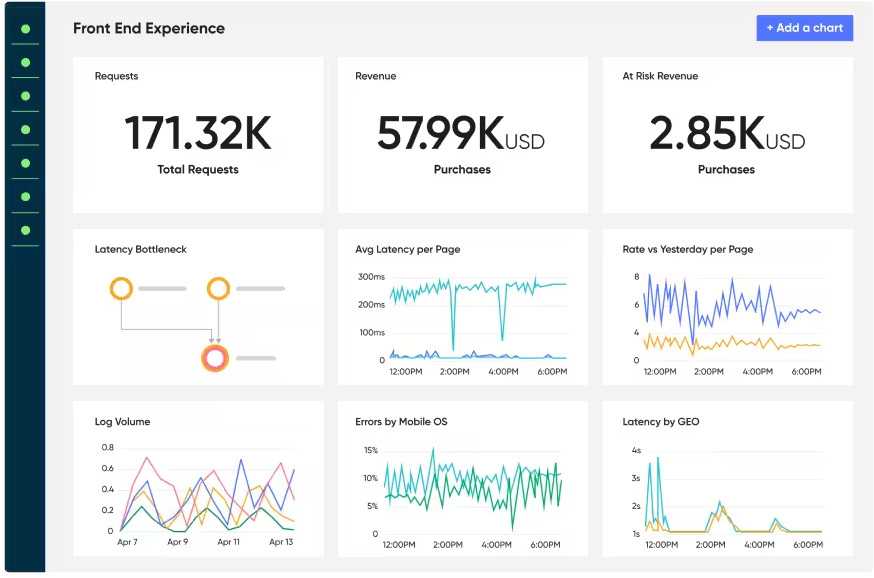The height and width of the screenshot is (578, 874).
Task: Click the At Risk Revenue card title
Action: coord(660,76)
